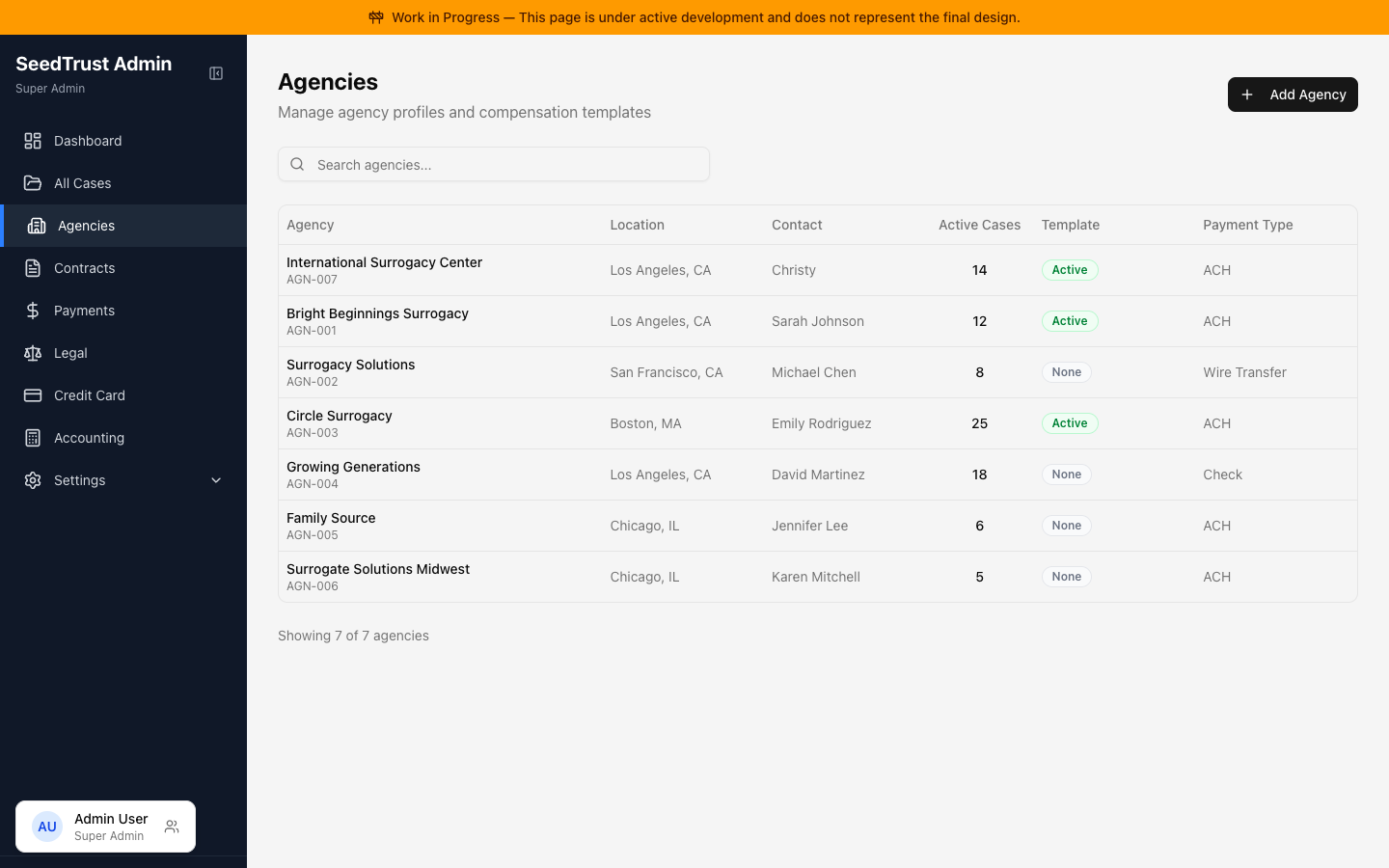Image resolution: width=1389 pixels, height=868 pixels.
Task: Click Active badge for Circle Surrogacy
Action: point(1070,423)
